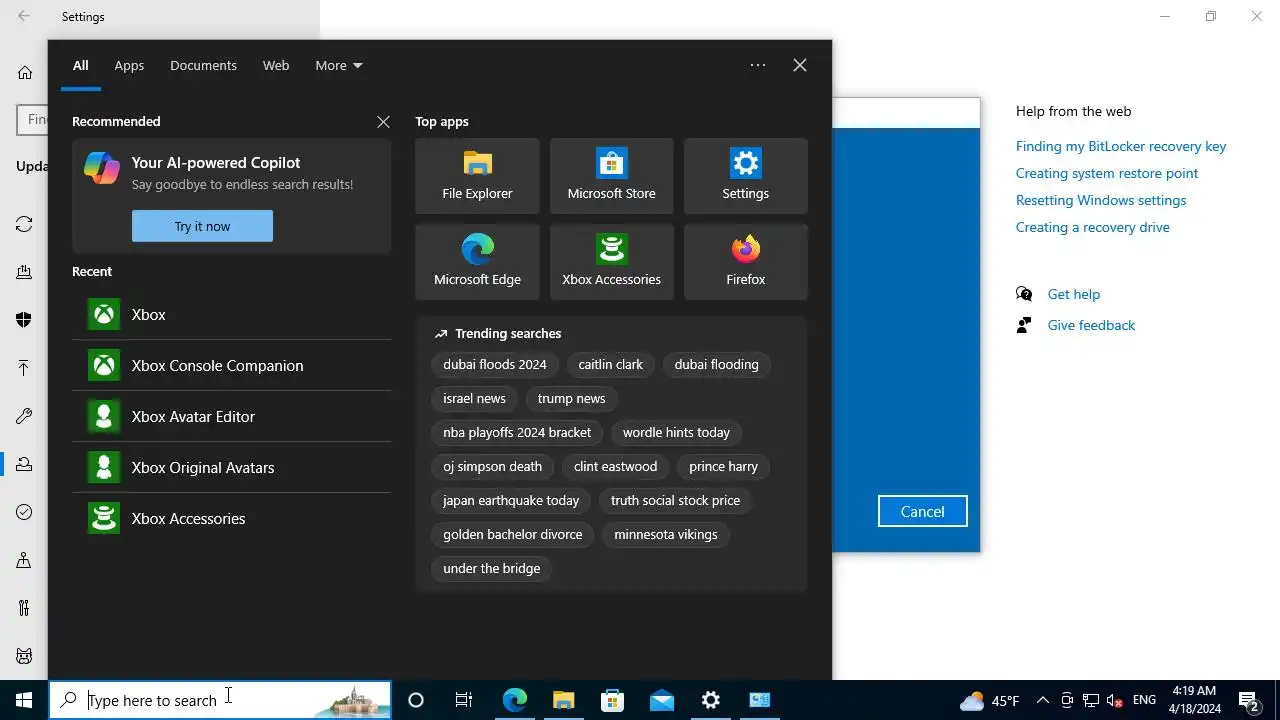Image resolution: width=1280 pixels, height=720 pixels.
Task: Search trending truth social stock price
Action: 675,500
